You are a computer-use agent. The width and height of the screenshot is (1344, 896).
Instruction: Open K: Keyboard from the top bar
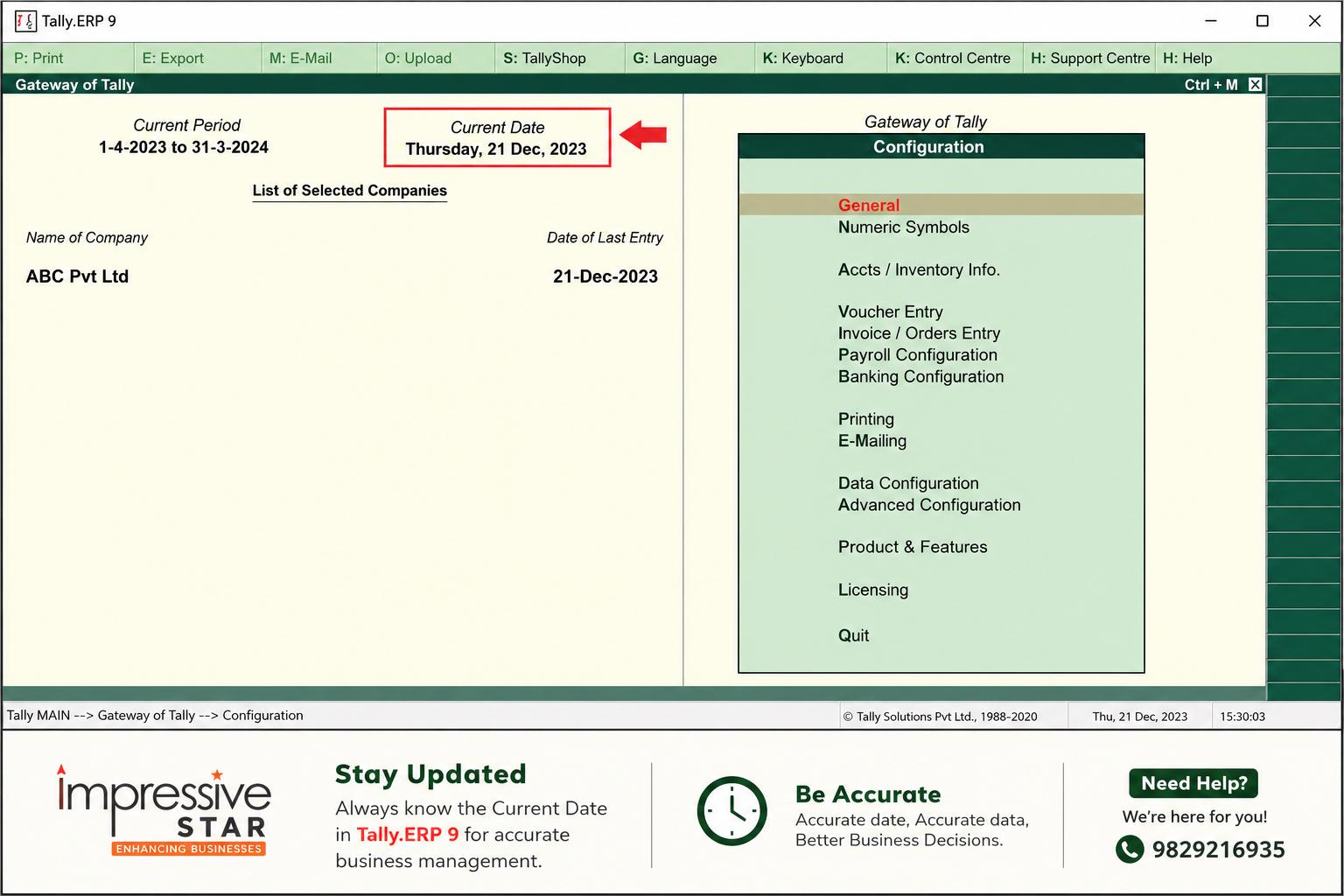(x=802, y=59)
